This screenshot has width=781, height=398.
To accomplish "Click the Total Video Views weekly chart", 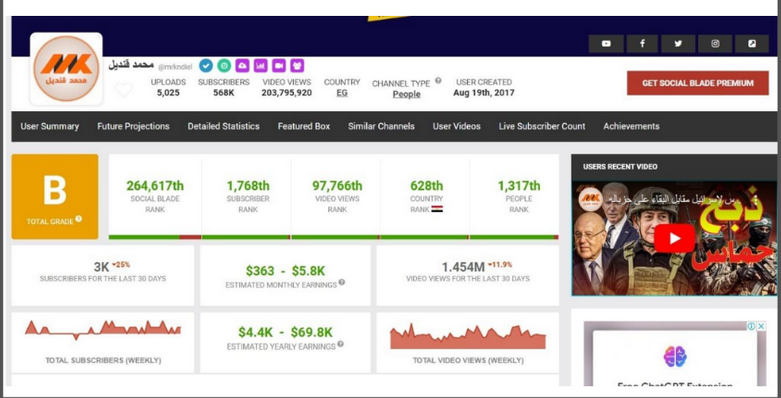I will (x=468, y=337).
